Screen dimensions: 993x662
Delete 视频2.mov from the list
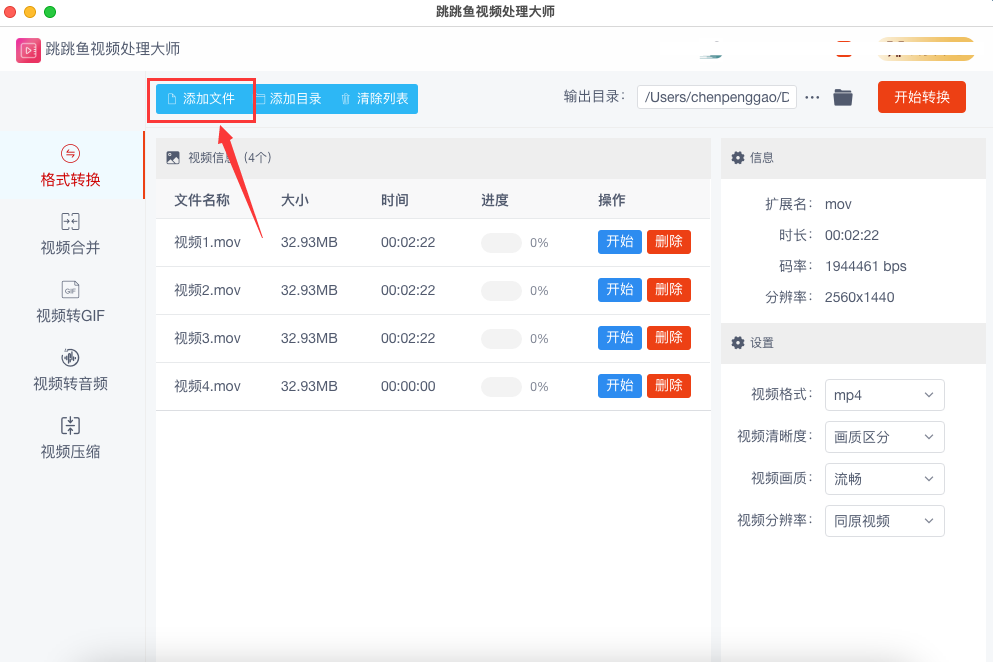pyautogui.click(x=668, y=290)
